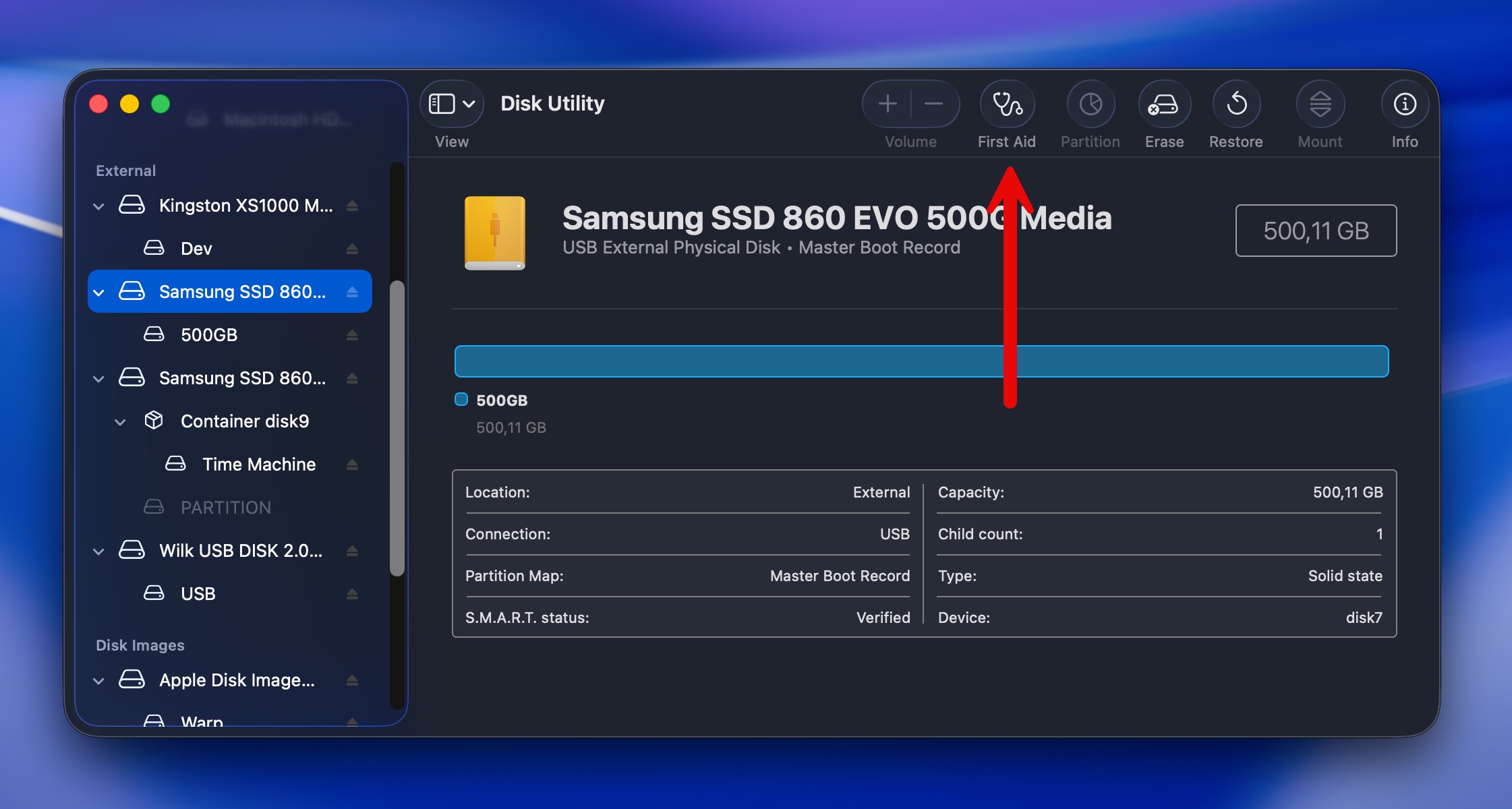Select the 500GB volume in sidebar
This screenshot has width=1512, height=809.
click(x=209, y=335)
